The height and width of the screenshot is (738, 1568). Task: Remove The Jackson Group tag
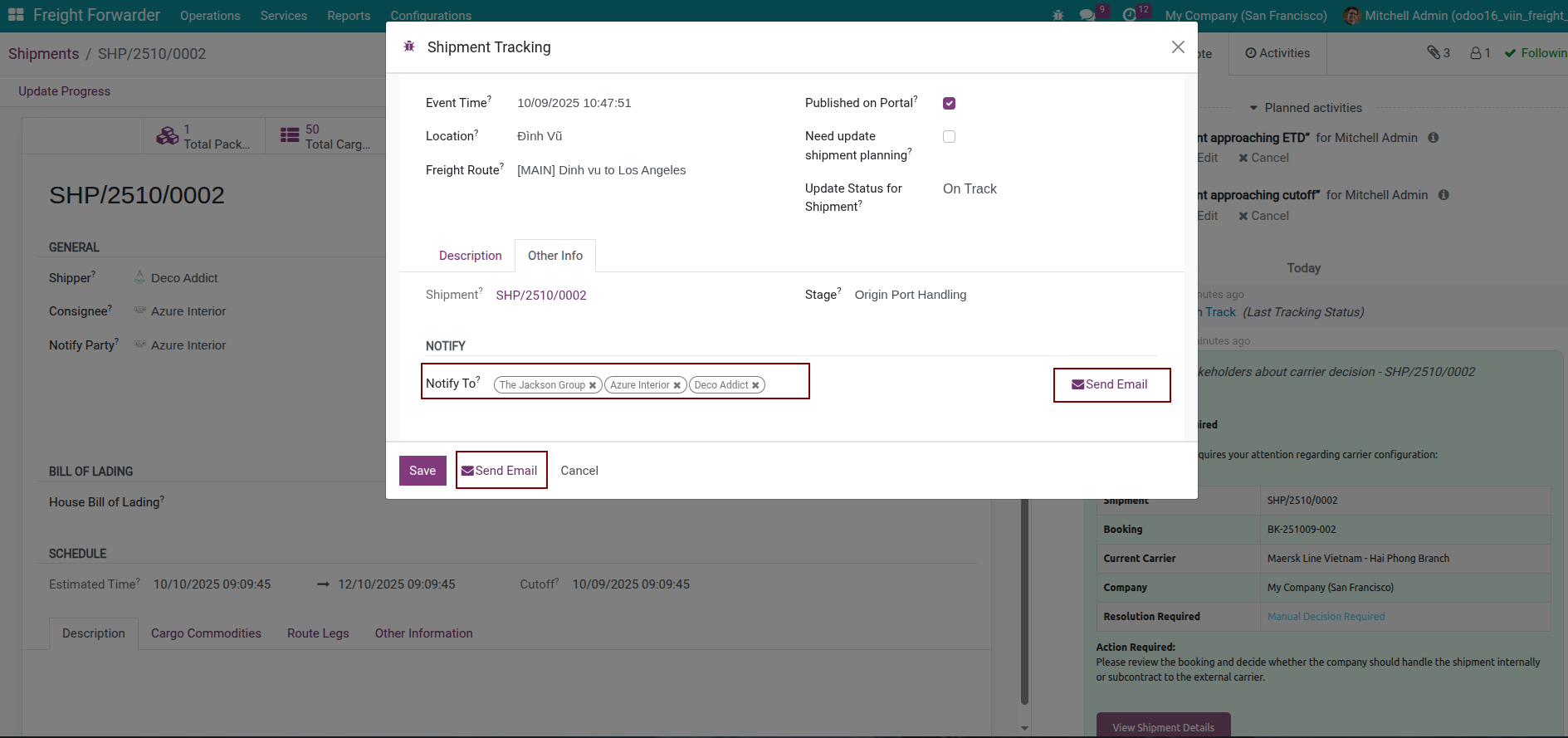click(x=593, y=385)
